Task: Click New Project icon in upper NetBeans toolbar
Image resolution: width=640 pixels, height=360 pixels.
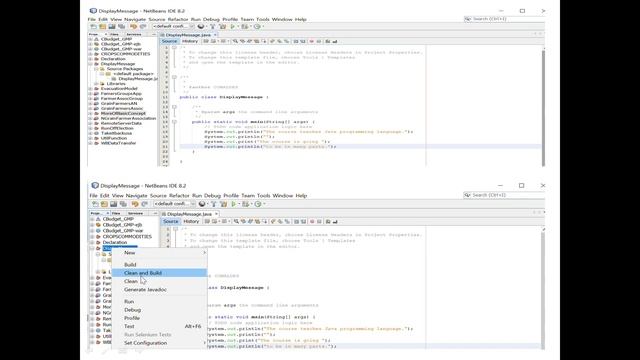Action: pyautogui.click(x=102, y=27)
